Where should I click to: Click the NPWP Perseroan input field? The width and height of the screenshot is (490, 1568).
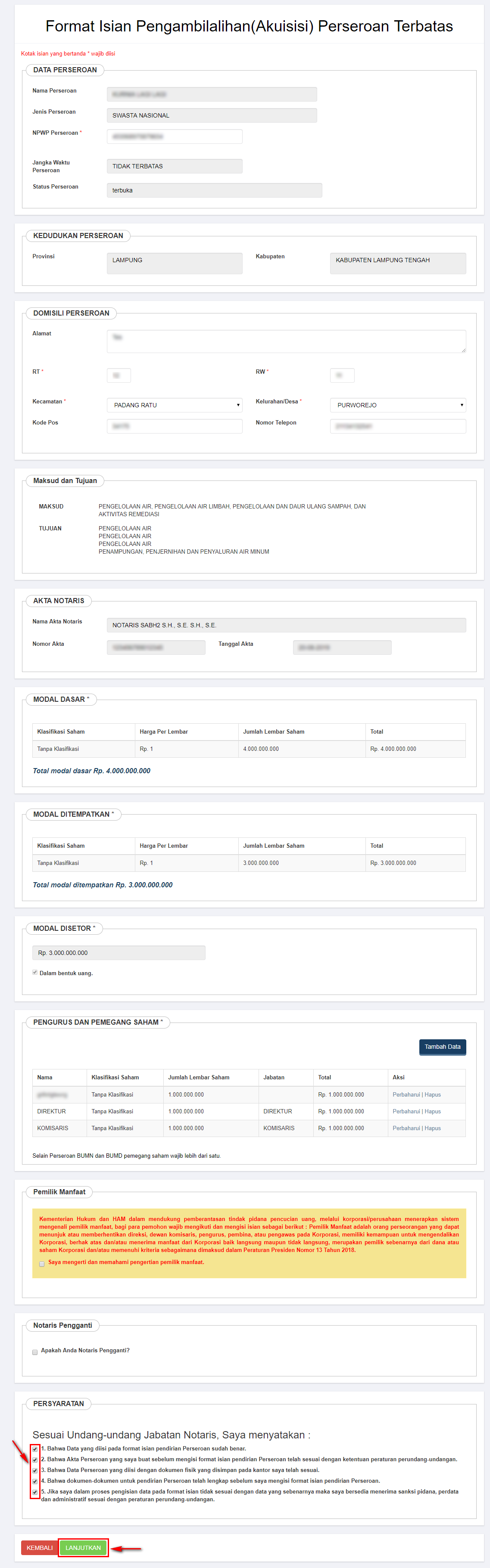click(x=174, y=136)
